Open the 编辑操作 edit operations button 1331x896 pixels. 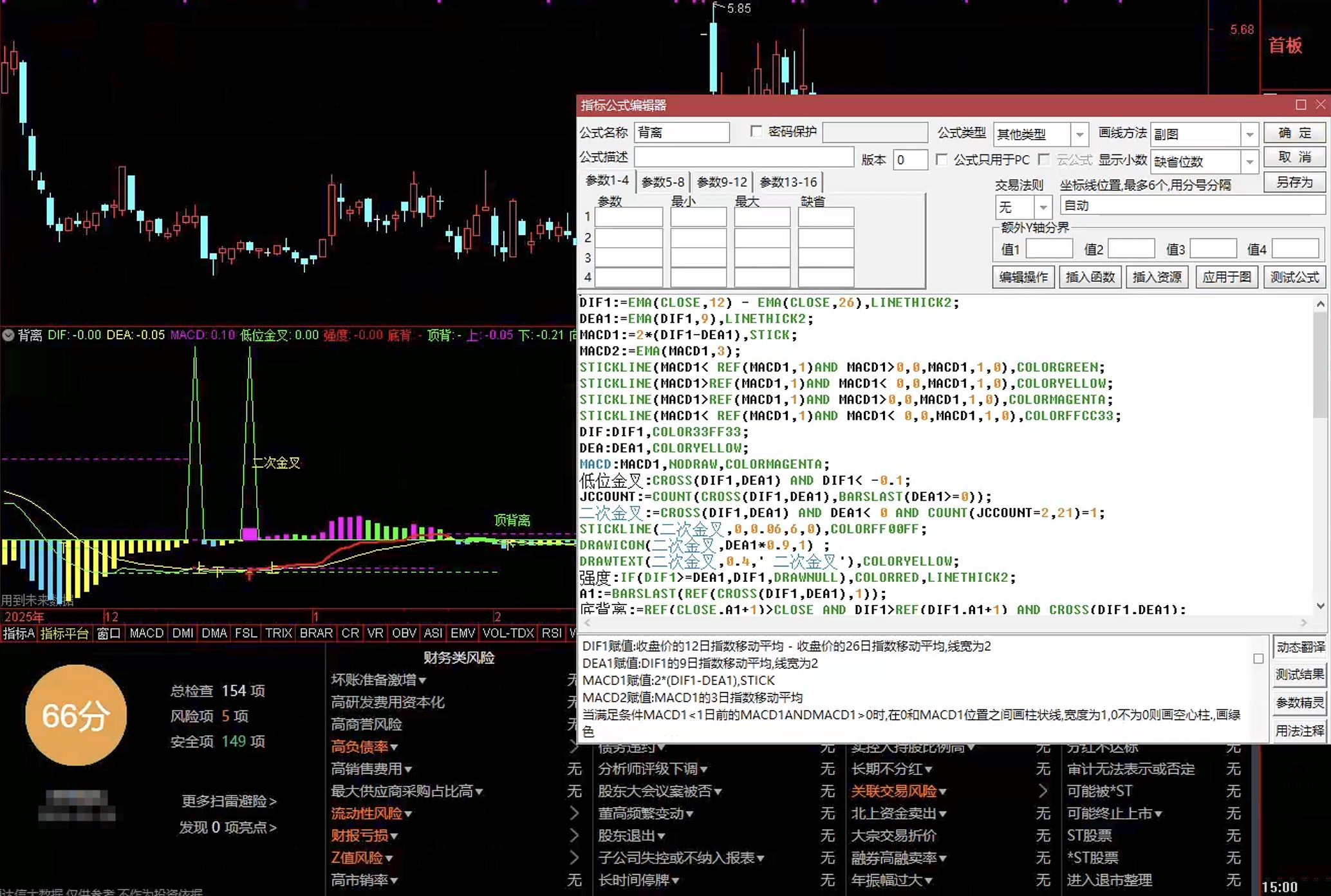1023,277
